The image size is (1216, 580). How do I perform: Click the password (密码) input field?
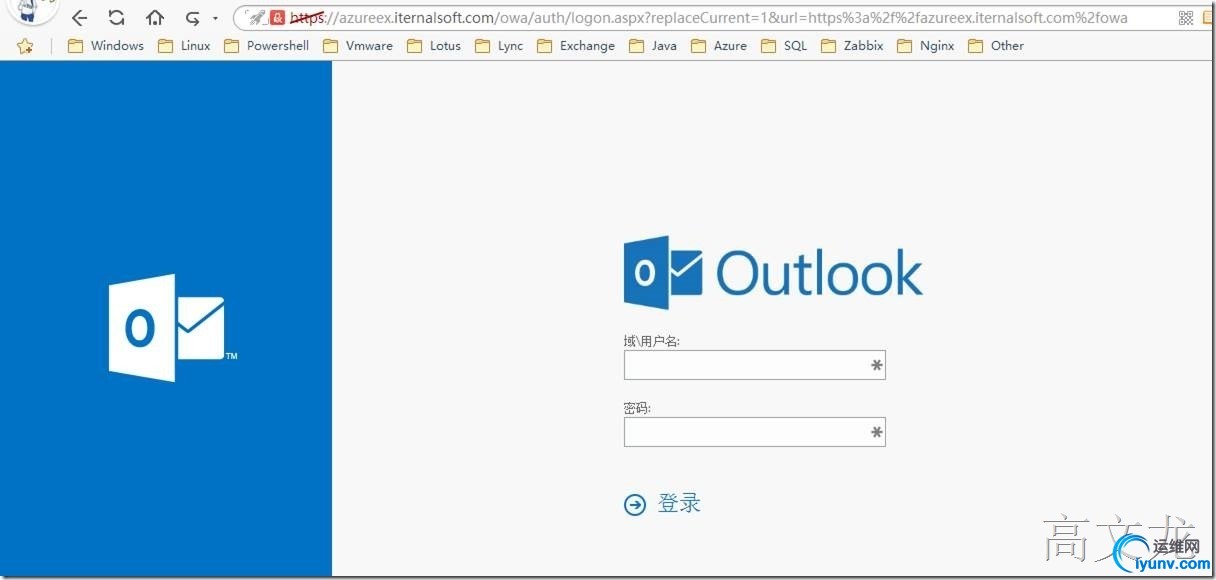tap(754, 432)
